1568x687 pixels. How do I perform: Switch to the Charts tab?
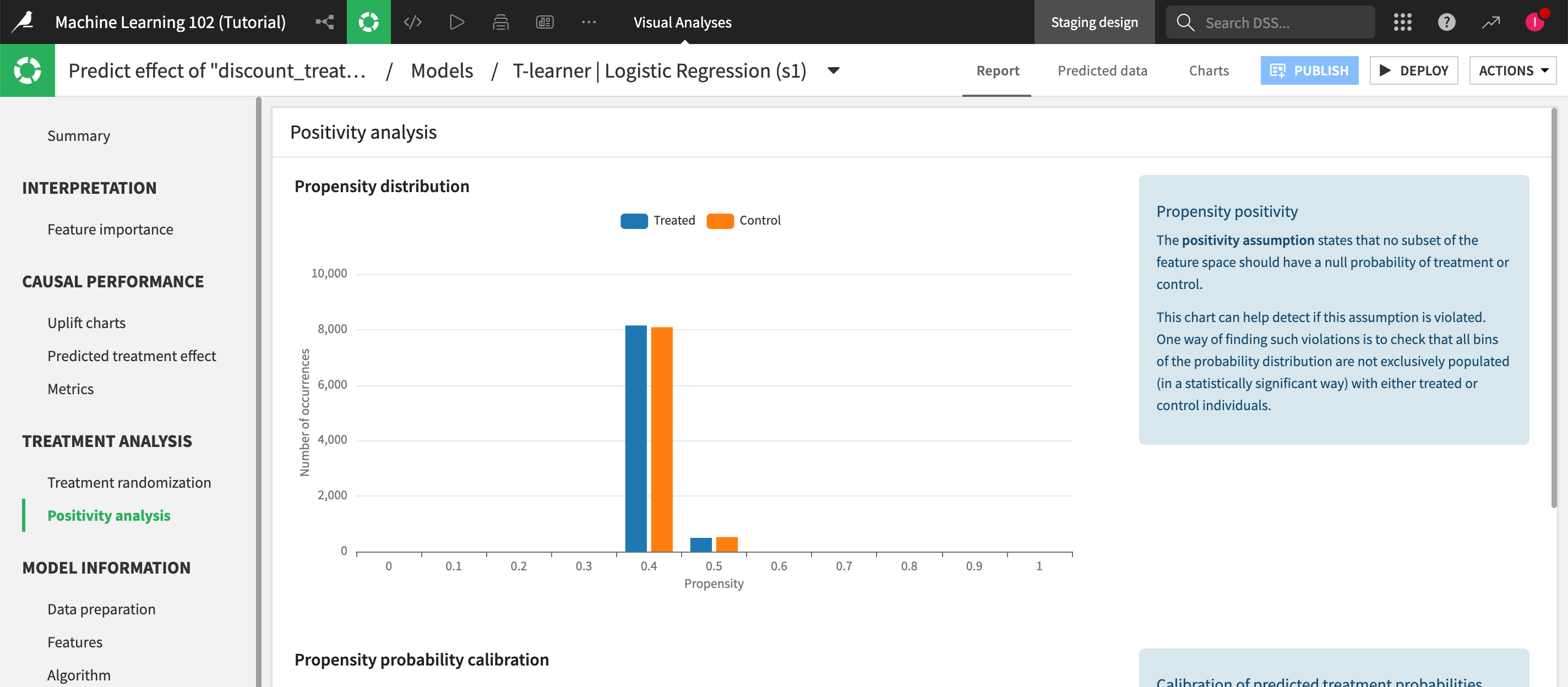click(1208, 70)
